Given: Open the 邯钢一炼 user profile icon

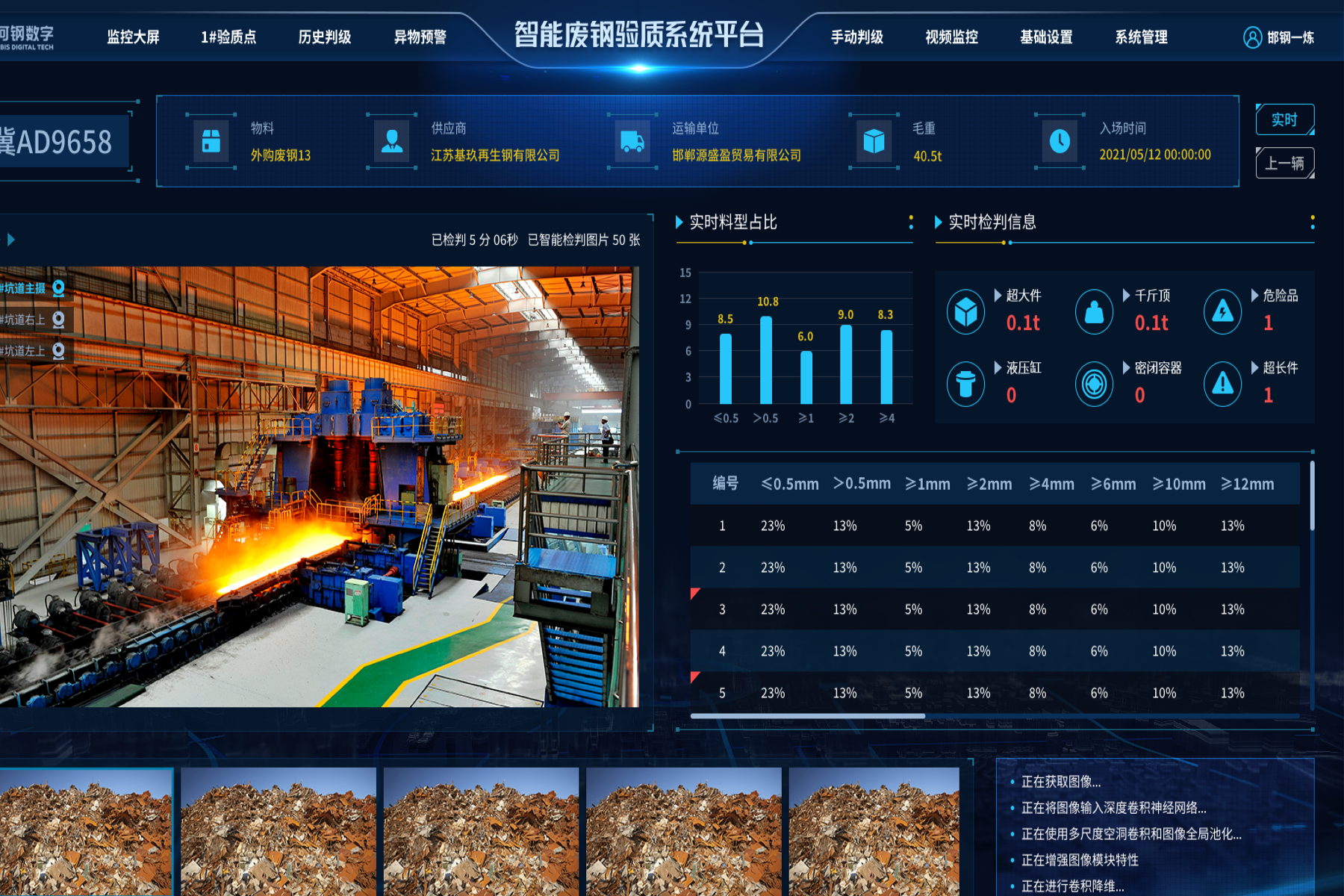Looking at the screenshot, I should pyautogui.click(x=1252, y=37).
